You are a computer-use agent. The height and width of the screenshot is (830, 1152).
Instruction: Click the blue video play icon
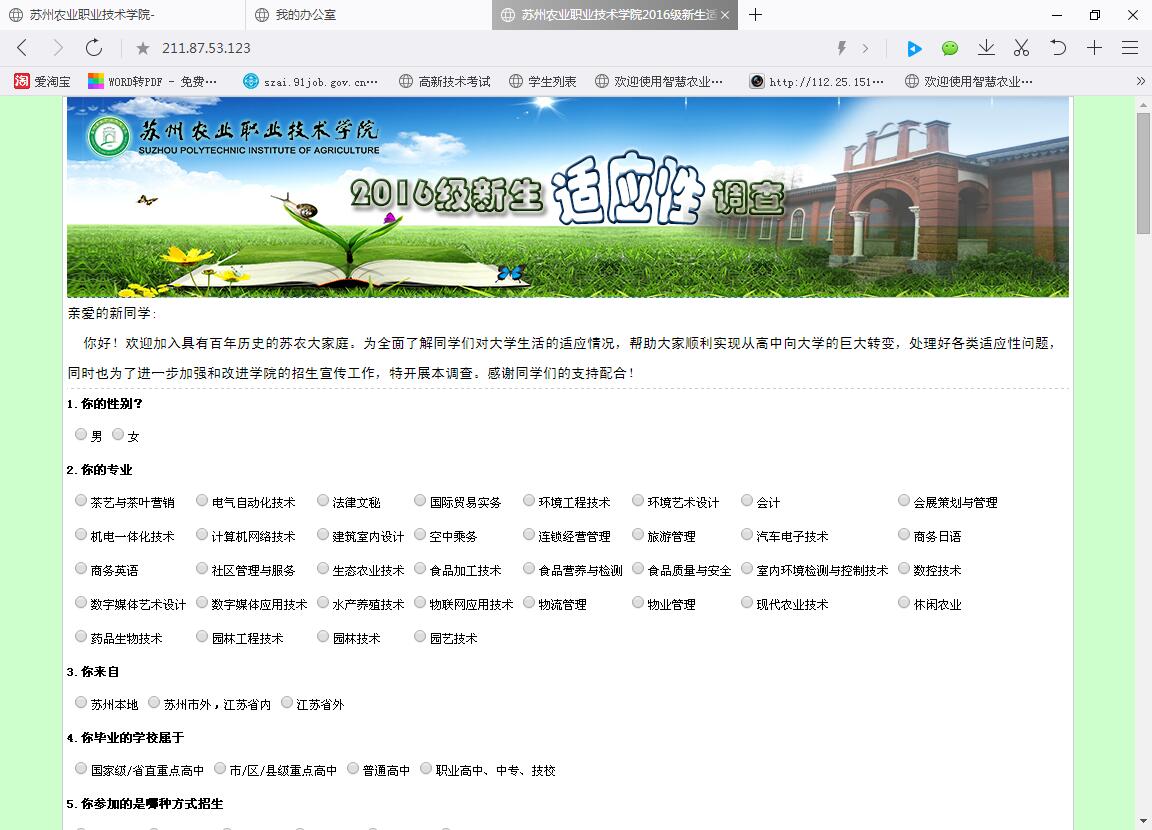click(x=914, y=48)
